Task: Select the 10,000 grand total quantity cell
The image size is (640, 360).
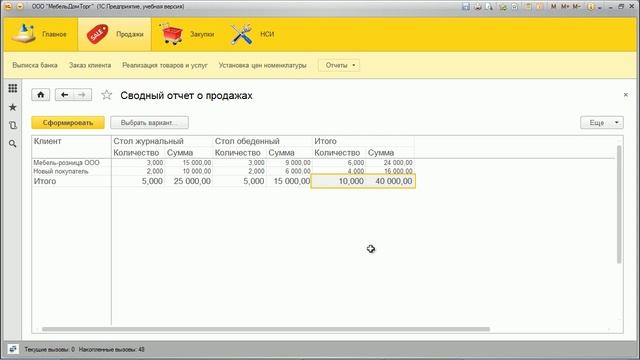Action: coord(339,181)
